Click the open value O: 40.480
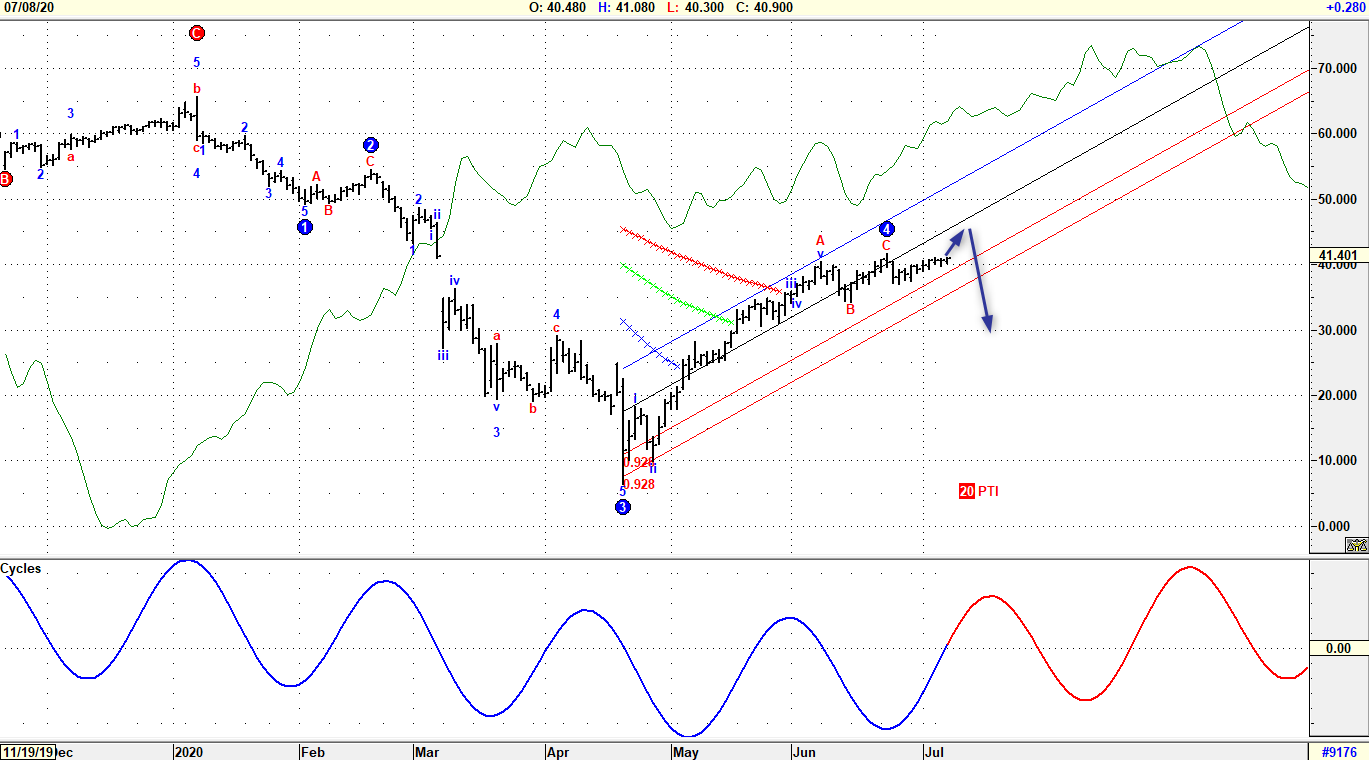 pos(559,7)
